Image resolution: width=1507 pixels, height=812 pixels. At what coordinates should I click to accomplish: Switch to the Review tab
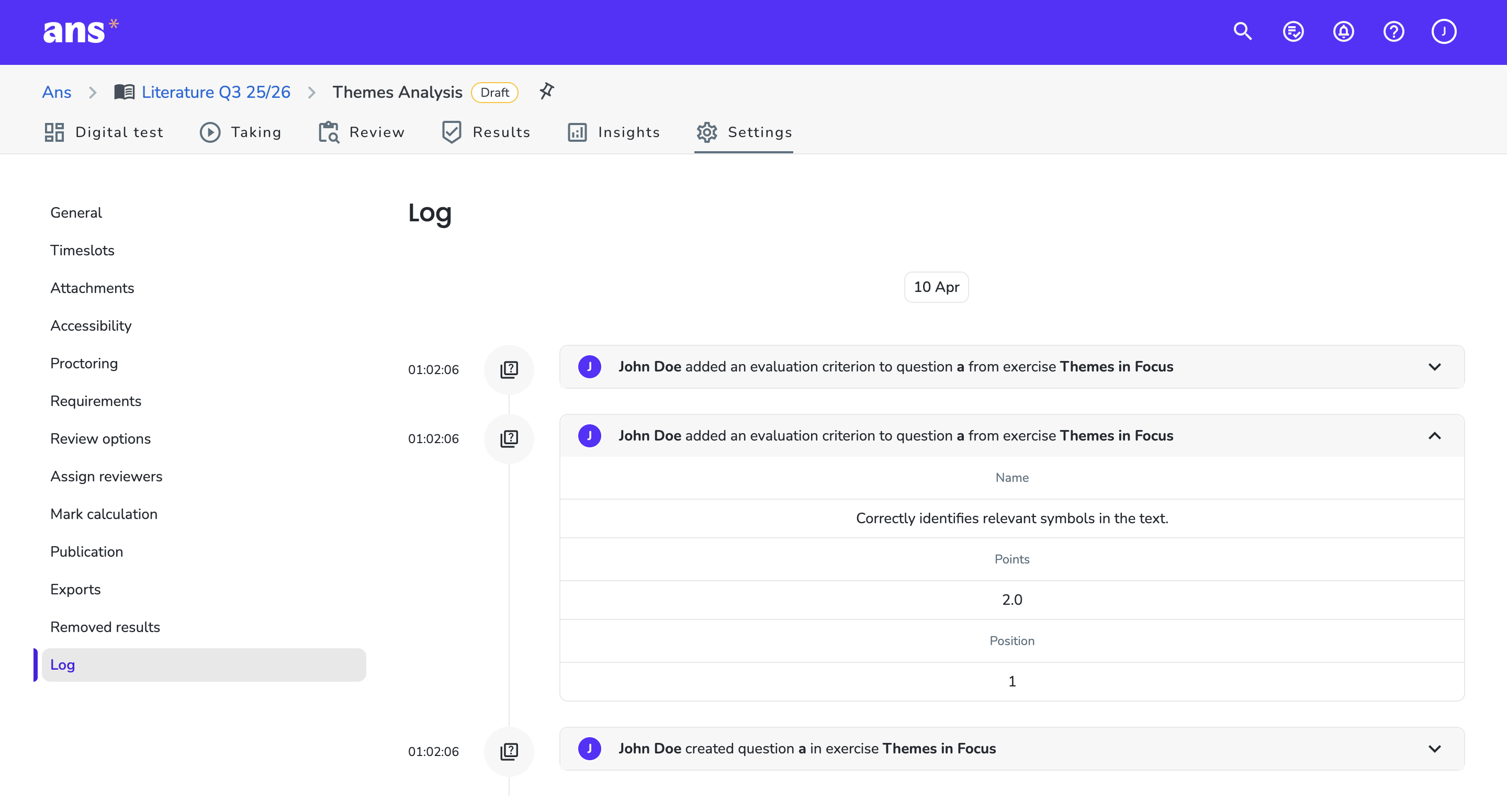click(x=362, y=132)
